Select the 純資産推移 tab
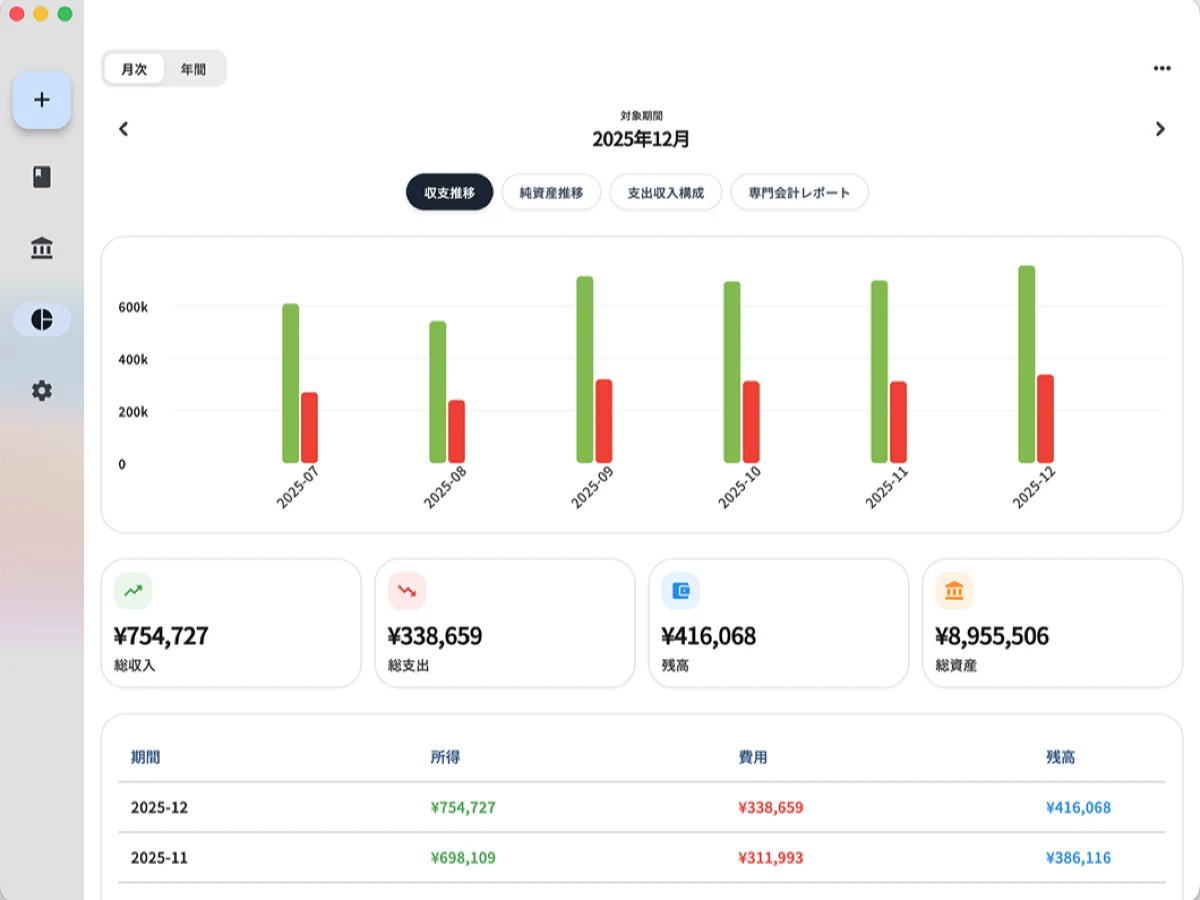The height and width of the screenshot is (900, 1200). [551, 192]
